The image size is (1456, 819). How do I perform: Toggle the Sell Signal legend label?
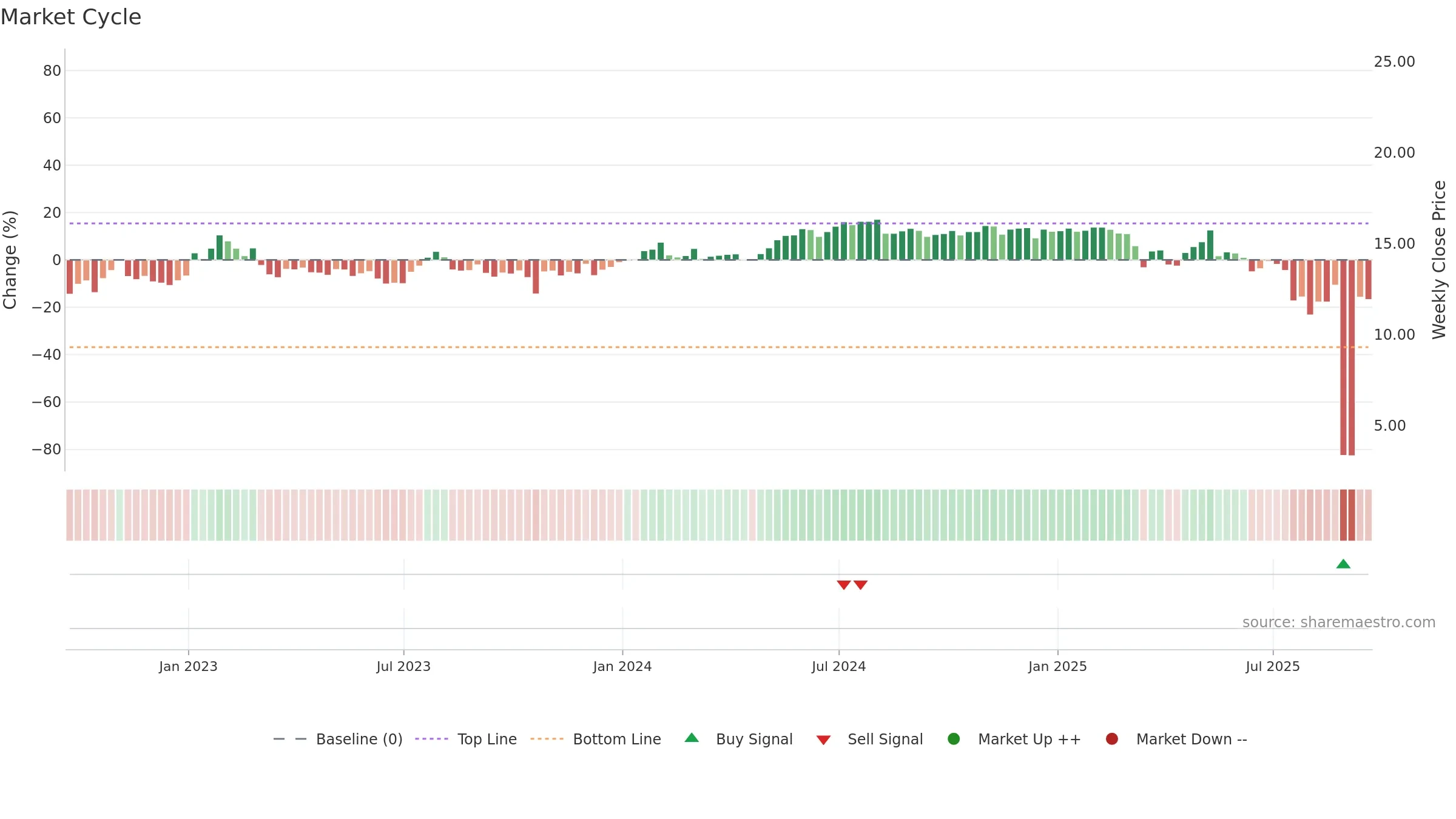[x=885, y=740]
